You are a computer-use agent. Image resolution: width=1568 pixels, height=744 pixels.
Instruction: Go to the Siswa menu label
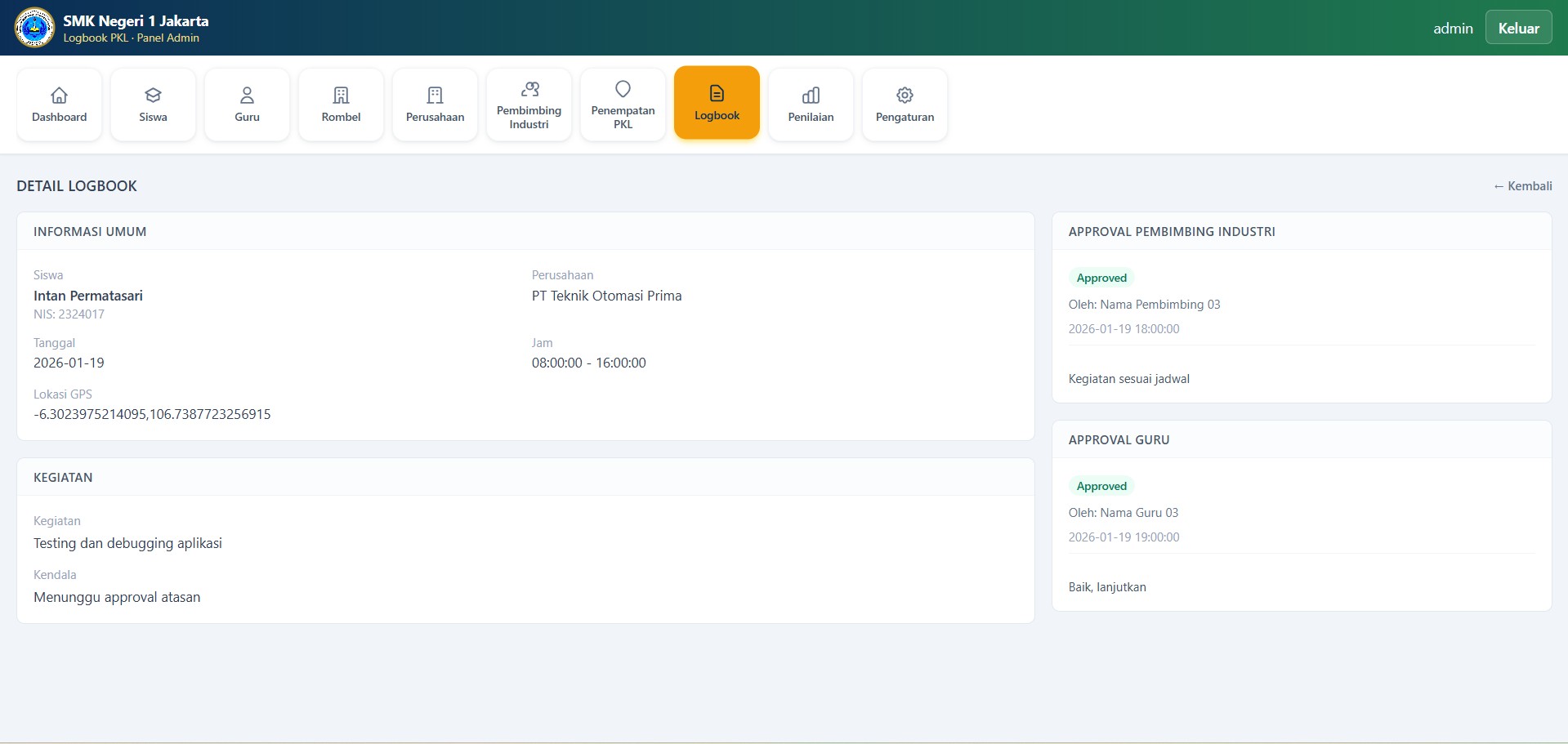tap(153, 117)
